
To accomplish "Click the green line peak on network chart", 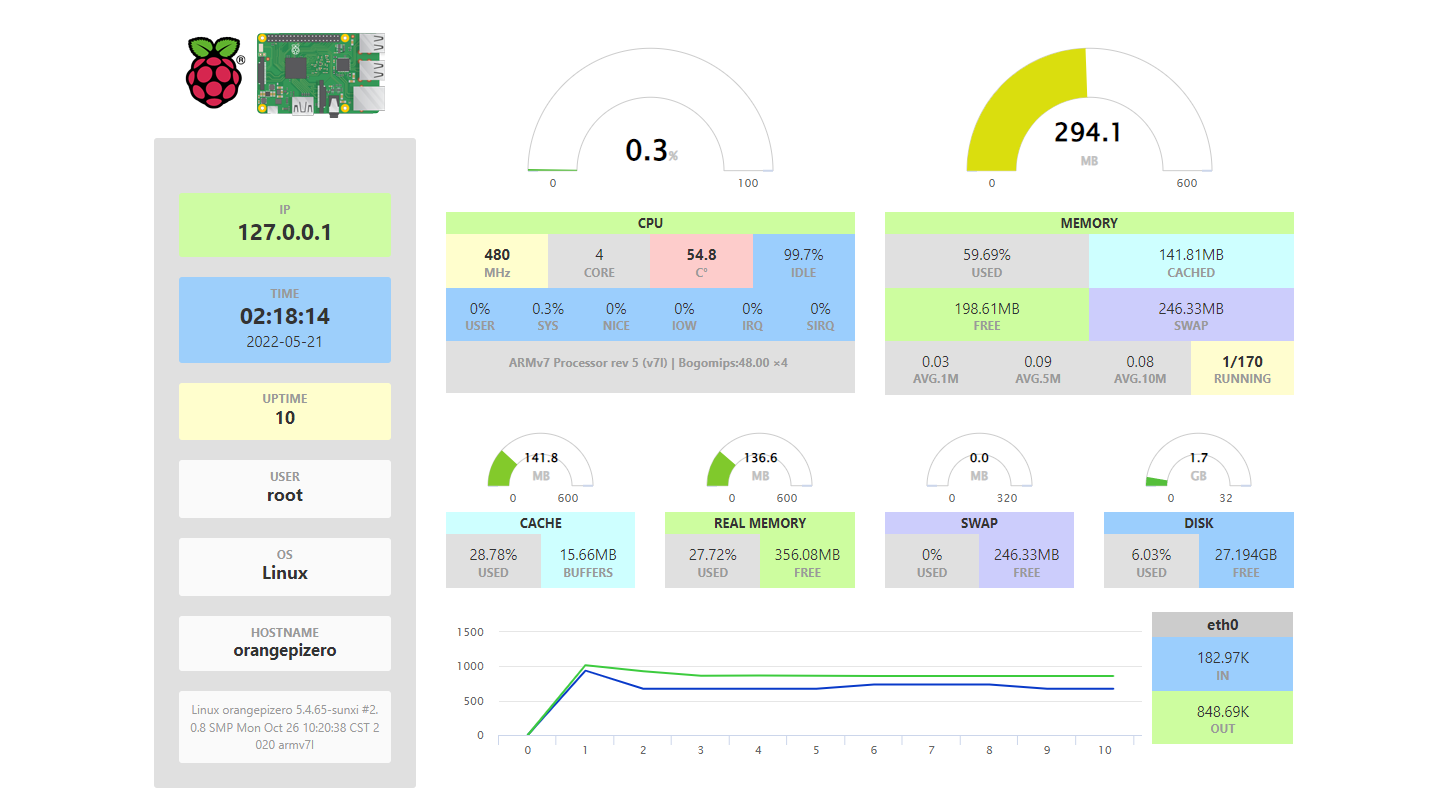I will [586, 665].
